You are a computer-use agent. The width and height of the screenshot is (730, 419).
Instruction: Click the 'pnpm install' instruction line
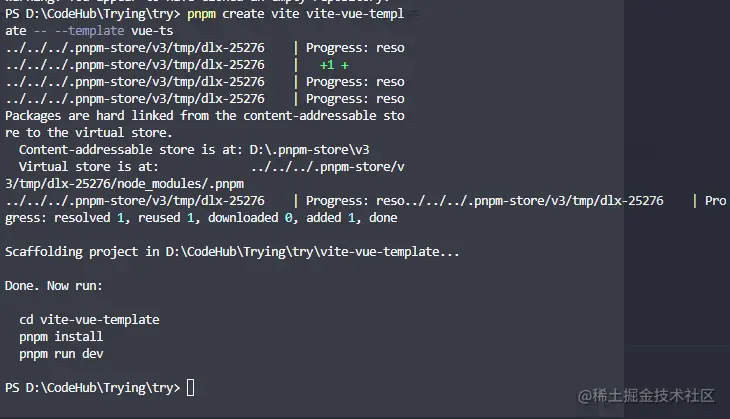click(x=61, y=337)
